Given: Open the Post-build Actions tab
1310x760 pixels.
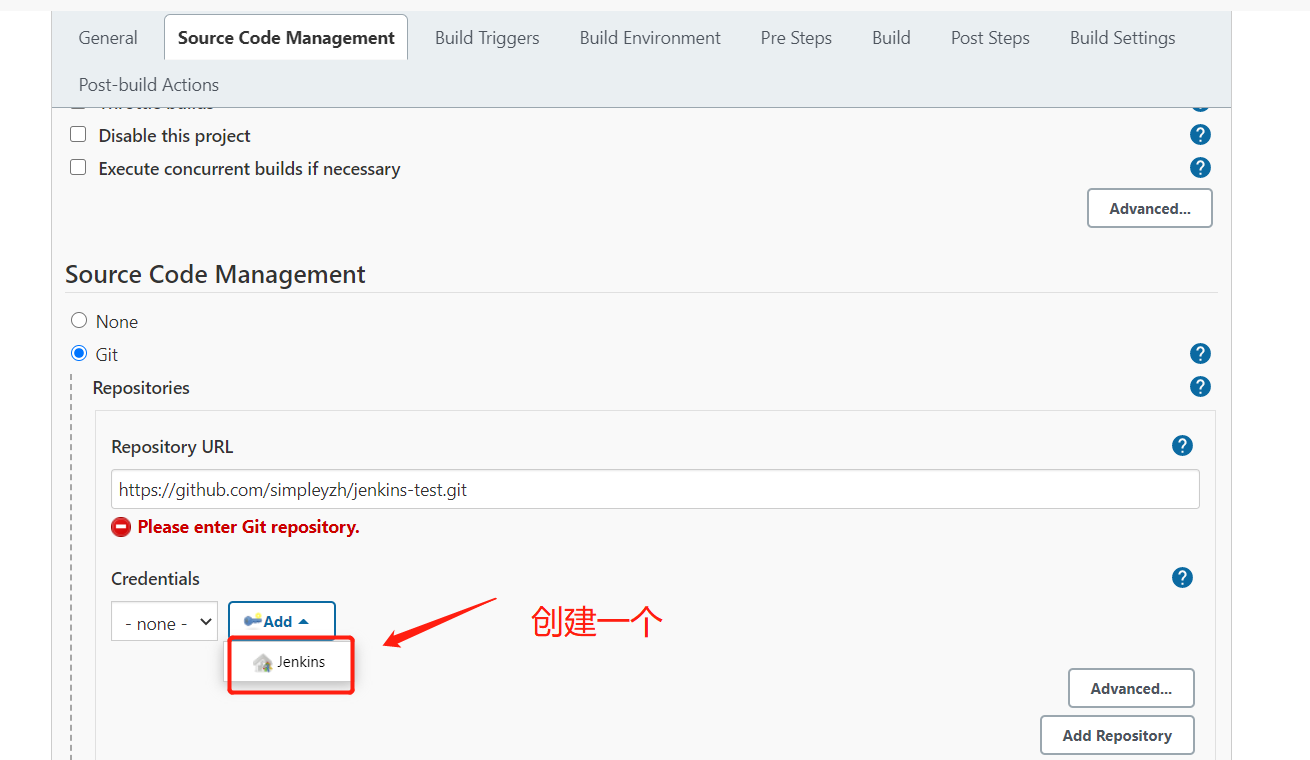Looking at the screenshot, I should 149,85.
